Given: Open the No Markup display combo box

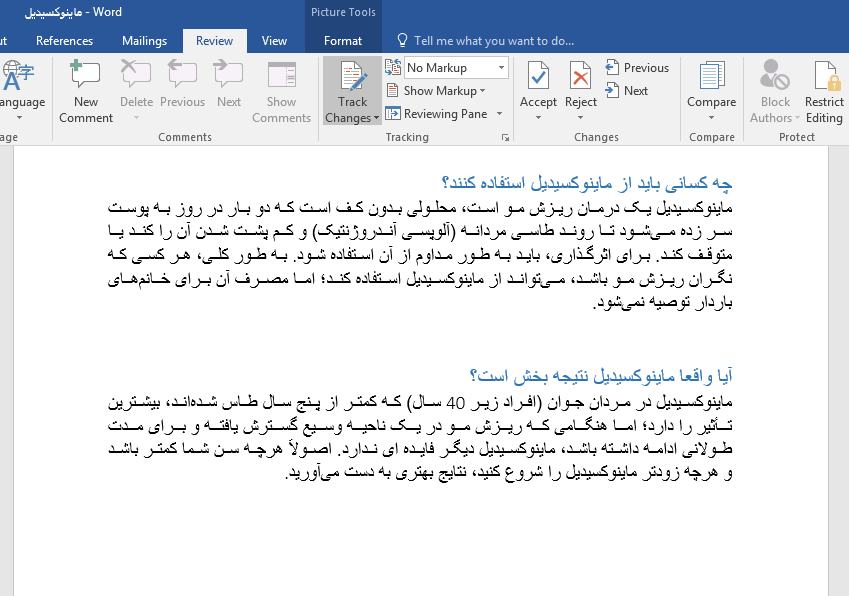Looking at the screenshot, I should 456,68.
